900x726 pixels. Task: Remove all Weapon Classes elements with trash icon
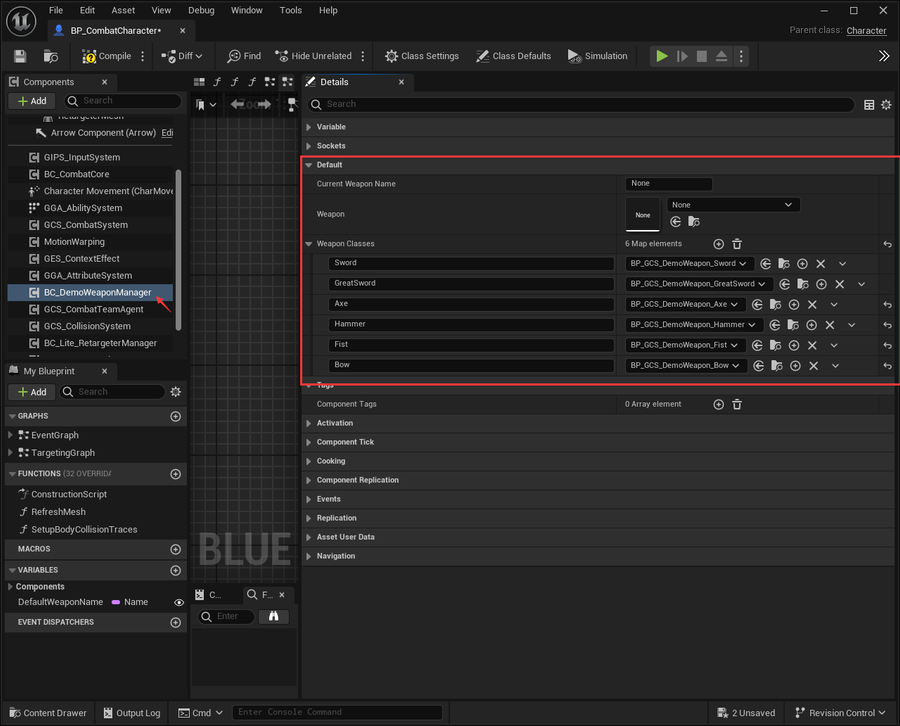(x=737, y=244)
